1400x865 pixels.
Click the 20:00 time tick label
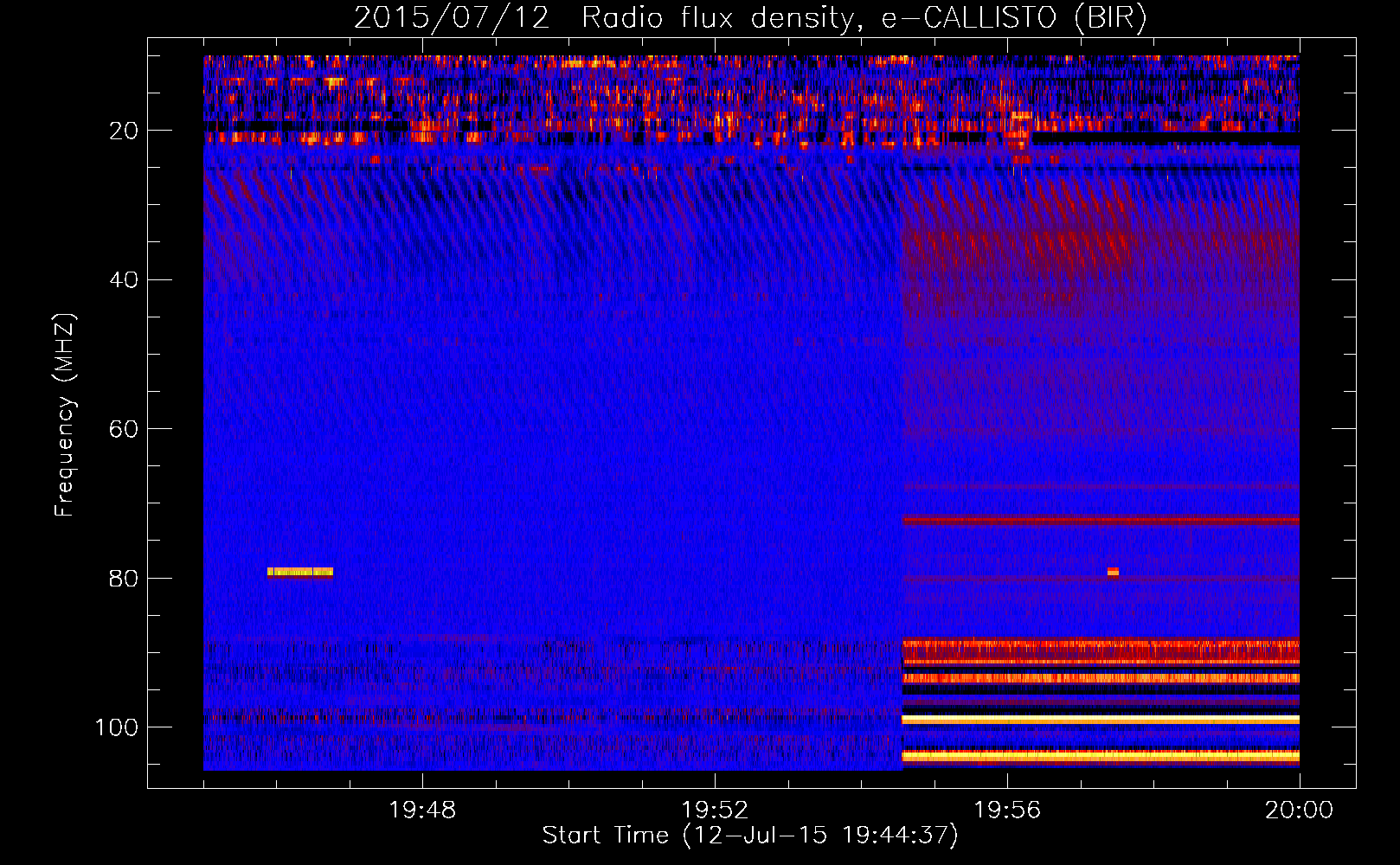tap(1299, 811)
